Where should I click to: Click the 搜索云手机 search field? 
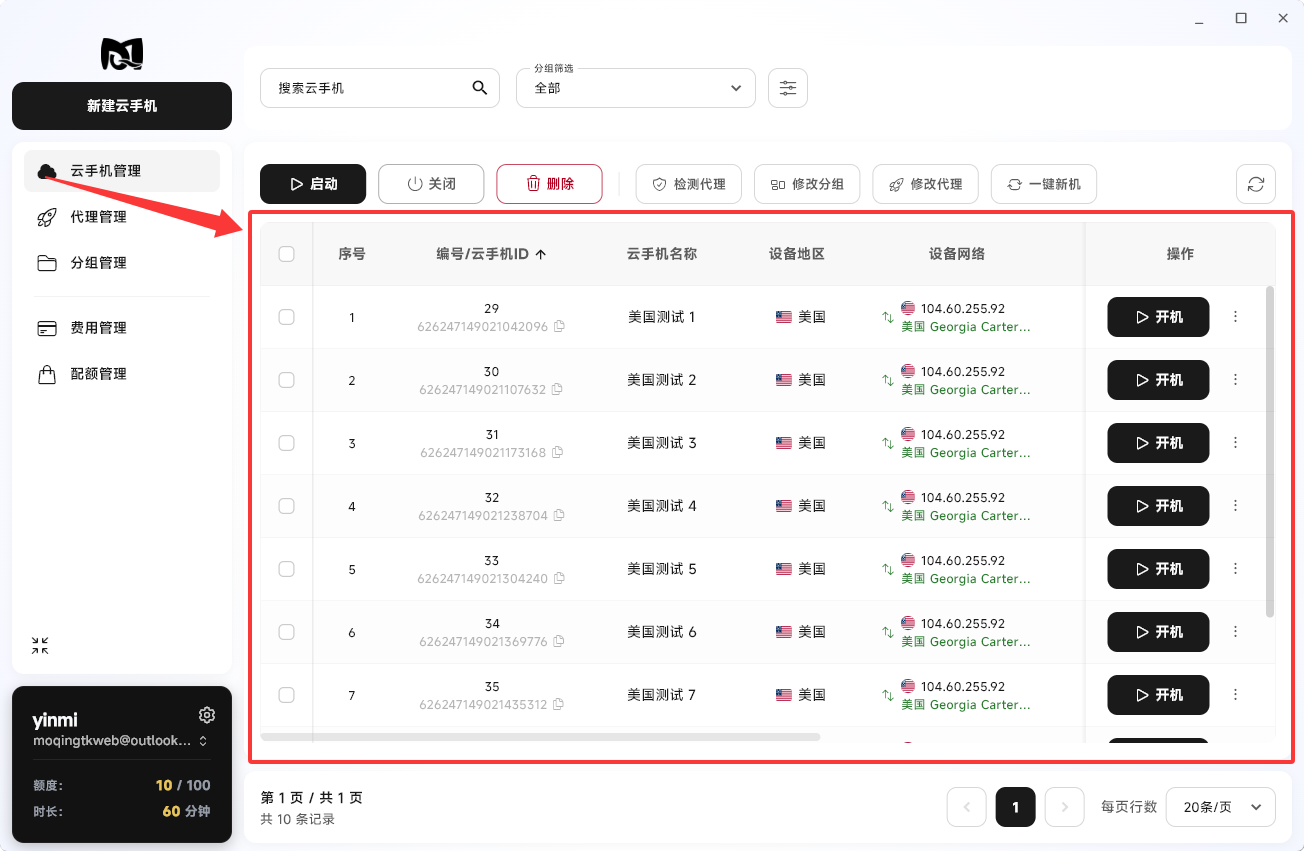point(380,88)
